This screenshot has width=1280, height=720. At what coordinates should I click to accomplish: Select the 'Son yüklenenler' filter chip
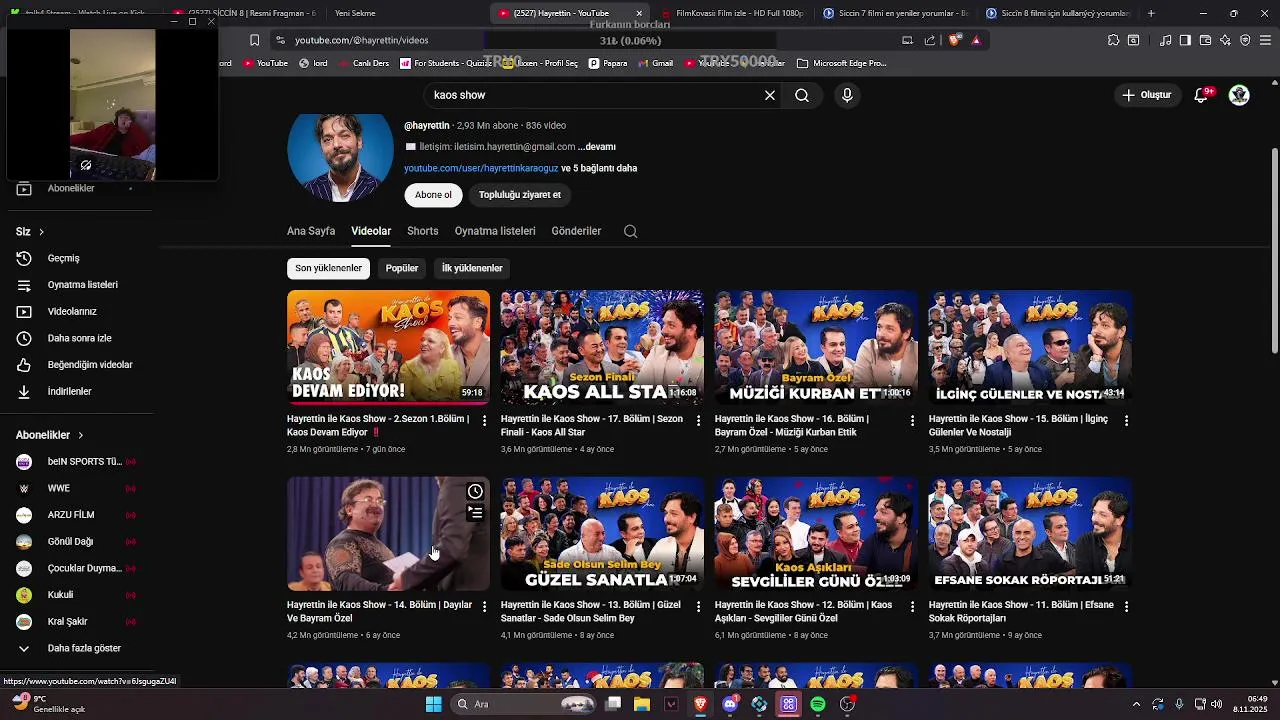click(x=328, y=268)
